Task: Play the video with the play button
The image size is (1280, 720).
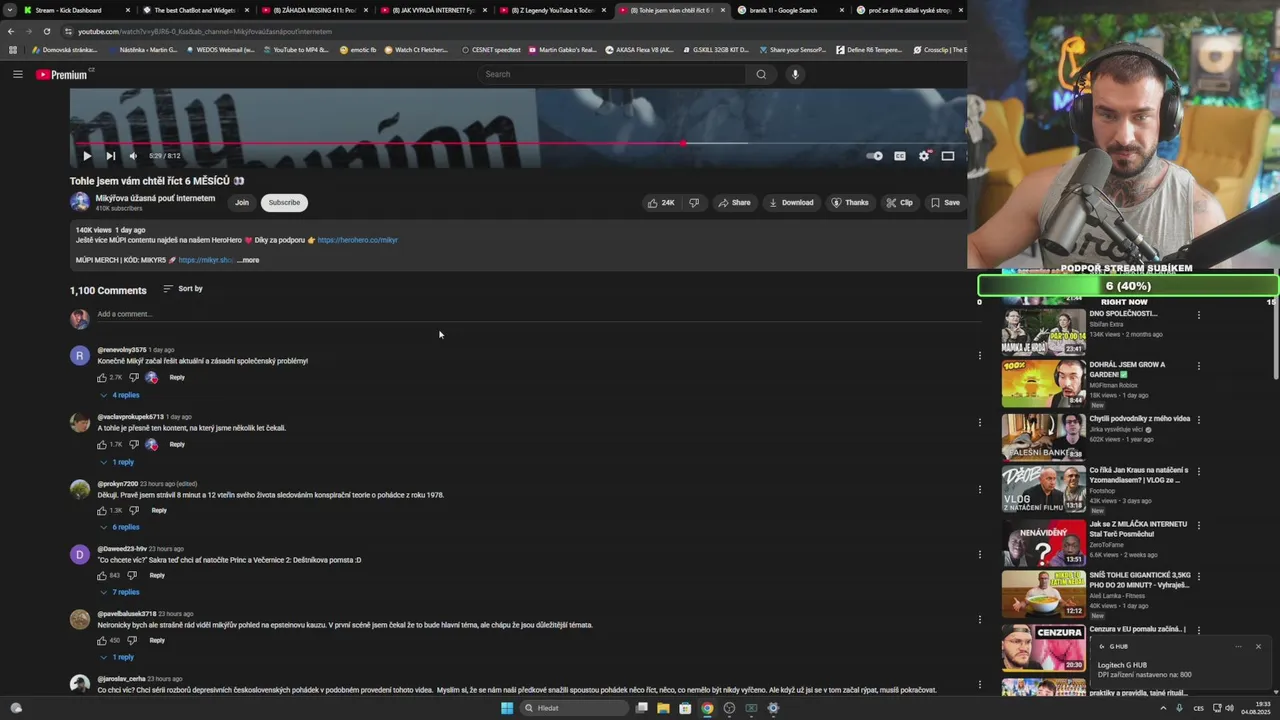Action: [87, 156]
